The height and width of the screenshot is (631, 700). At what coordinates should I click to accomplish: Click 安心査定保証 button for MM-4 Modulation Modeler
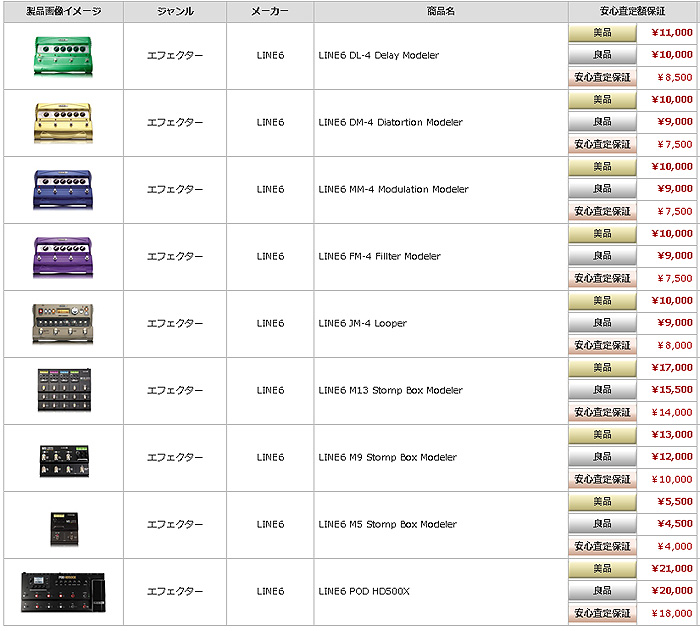[602, 211]
